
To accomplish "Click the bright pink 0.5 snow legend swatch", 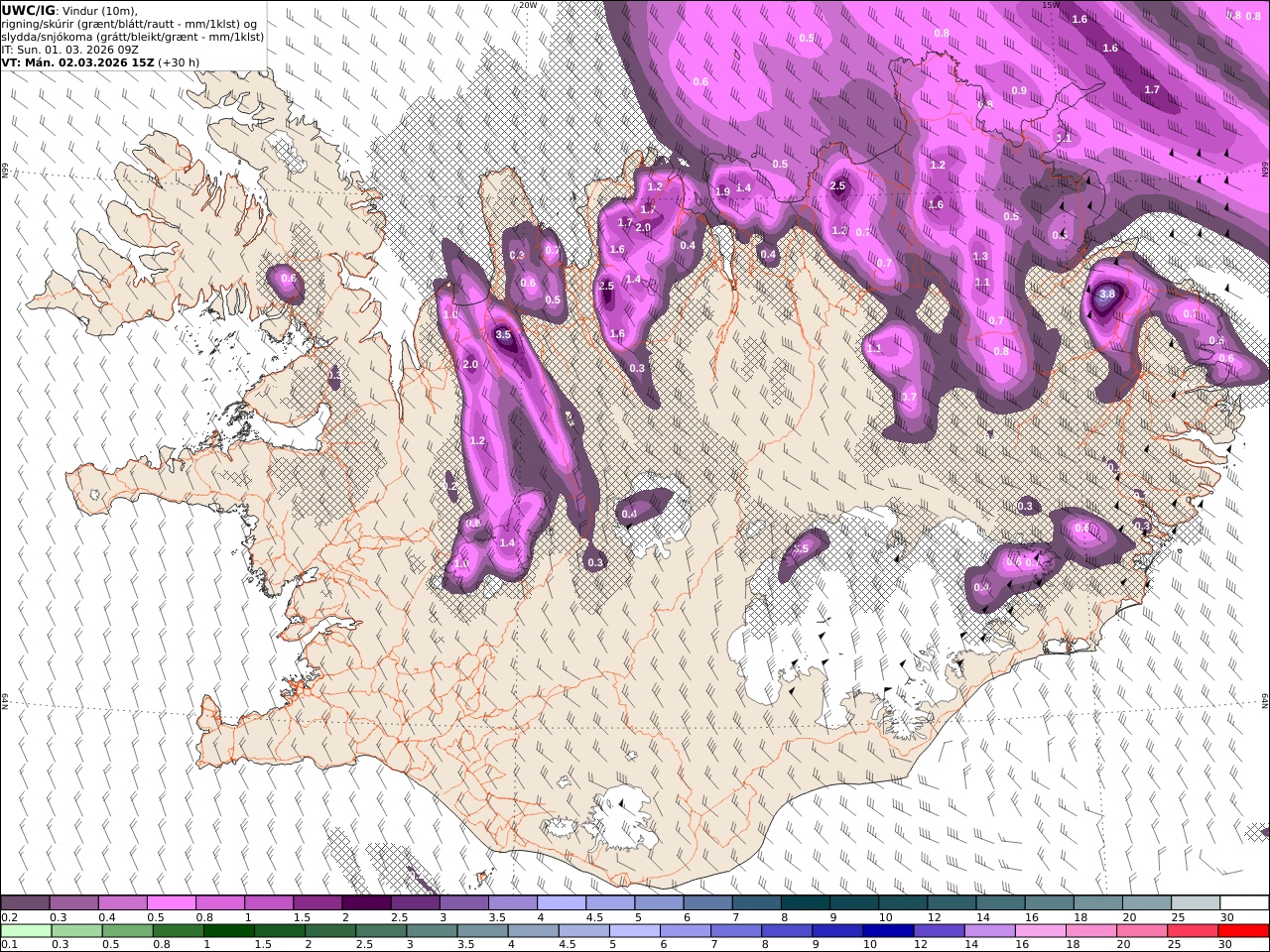I will click(x=171, y=903).
